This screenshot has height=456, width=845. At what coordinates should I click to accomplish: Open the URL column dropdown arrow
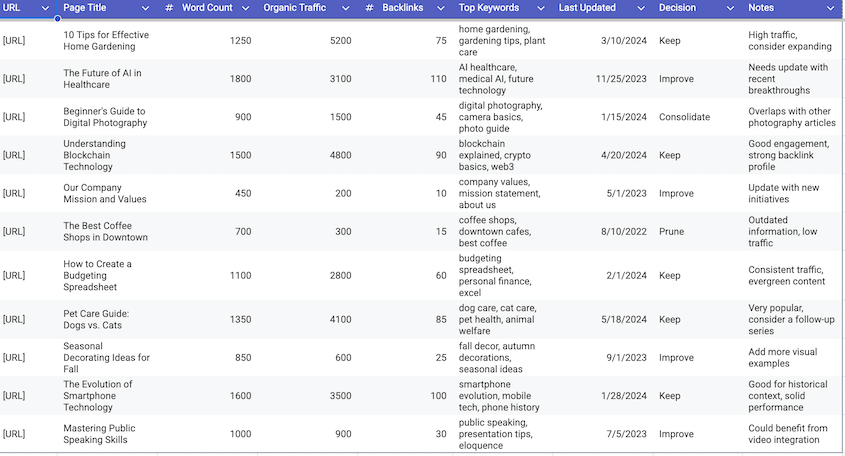pos(45,8)
